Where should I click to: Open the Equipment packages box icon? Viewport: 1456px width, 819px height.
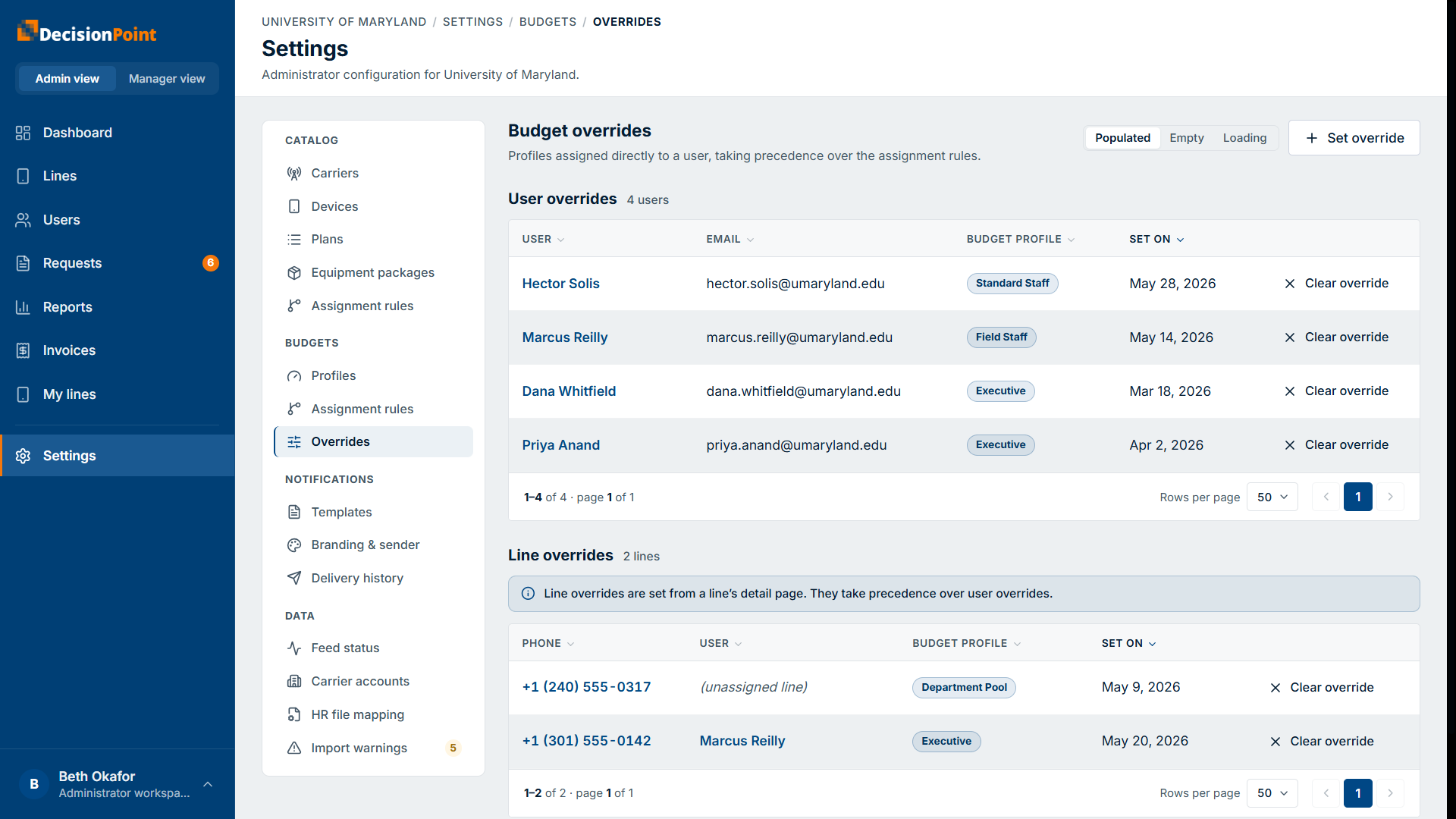pyautogui.click(x=294, y=273)
